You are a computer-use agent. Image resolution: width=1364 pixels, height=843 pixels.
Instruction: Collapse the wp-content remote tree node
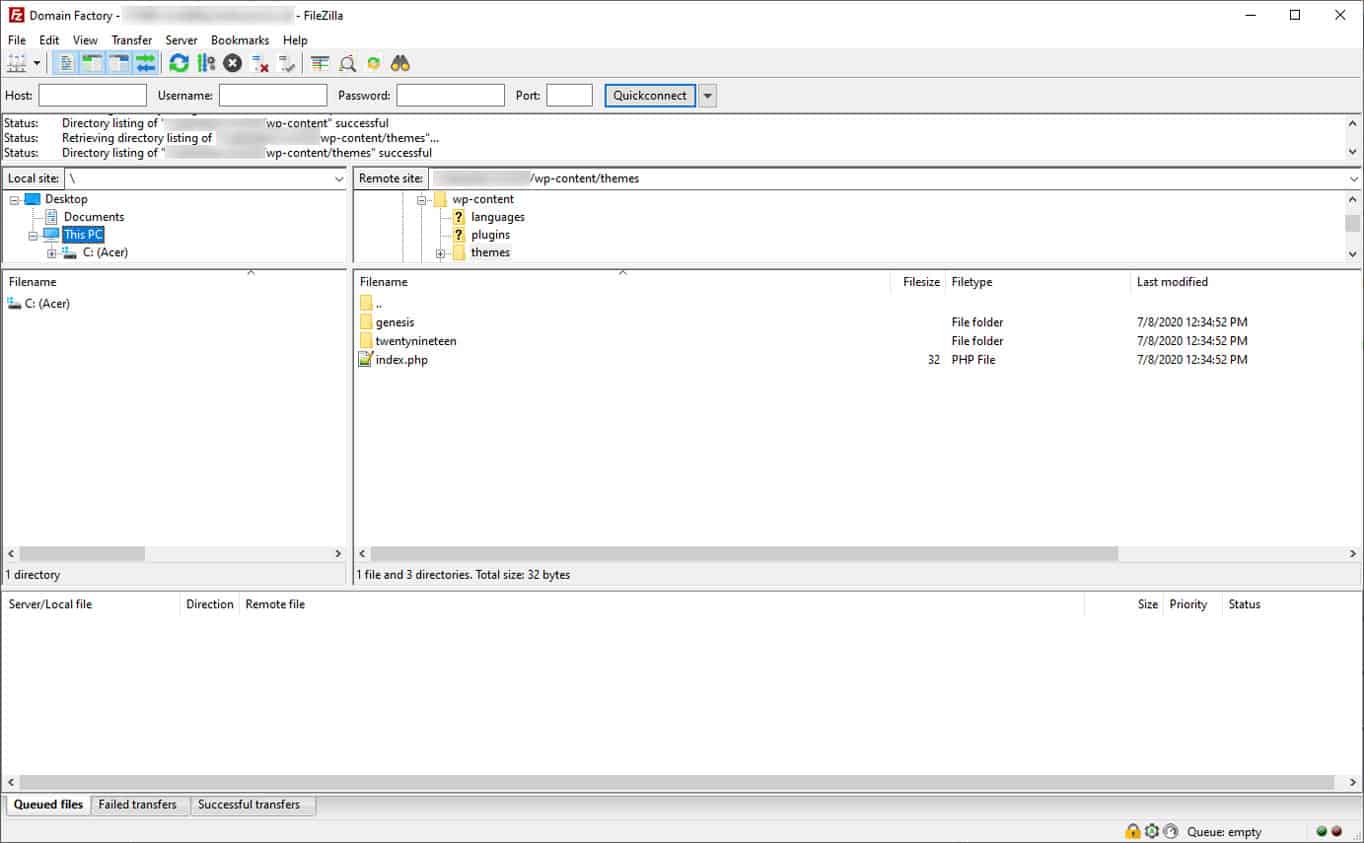422,199
